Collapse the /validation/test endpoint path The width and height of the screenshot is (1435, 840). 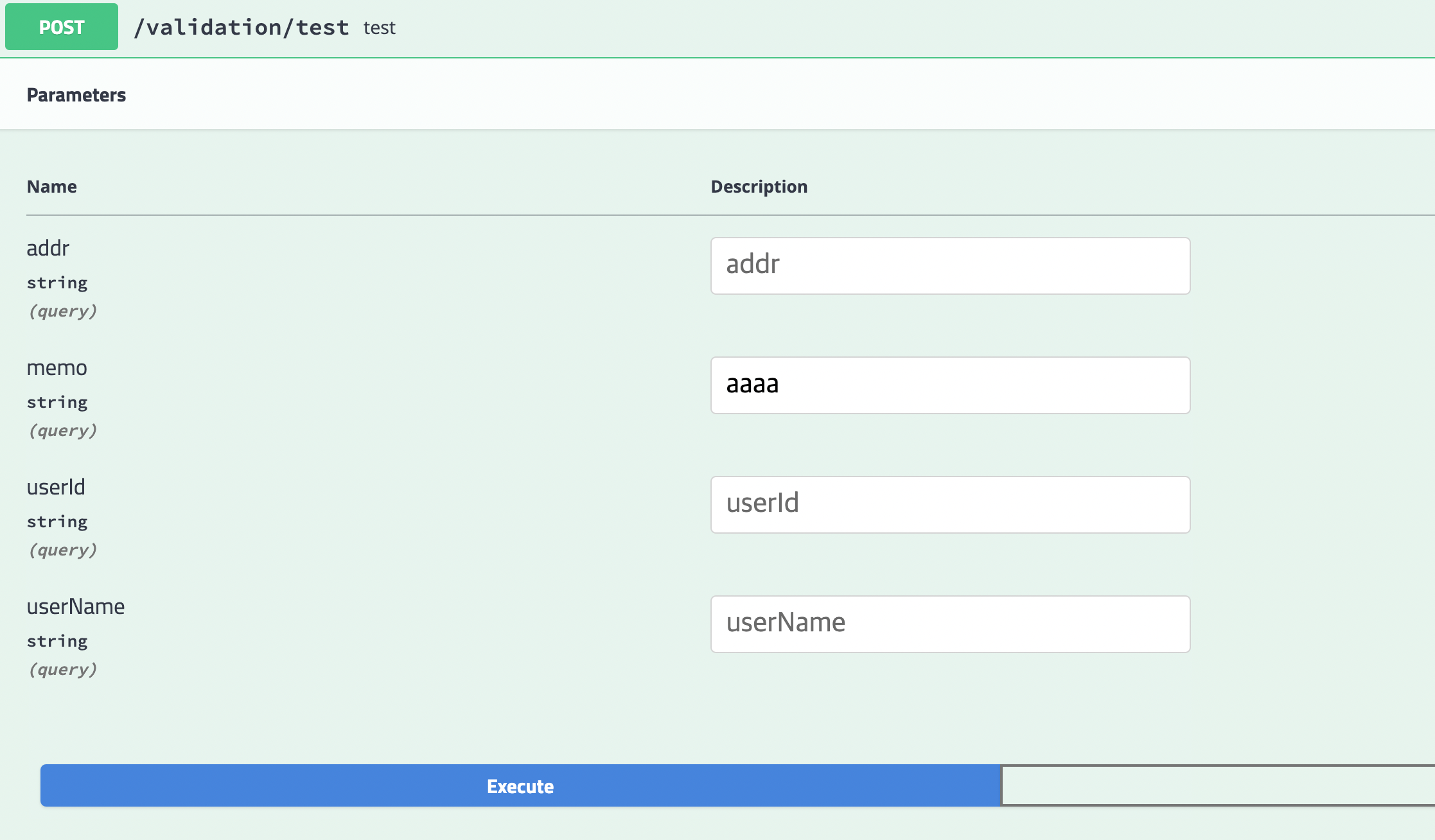(x=241, y=28)
